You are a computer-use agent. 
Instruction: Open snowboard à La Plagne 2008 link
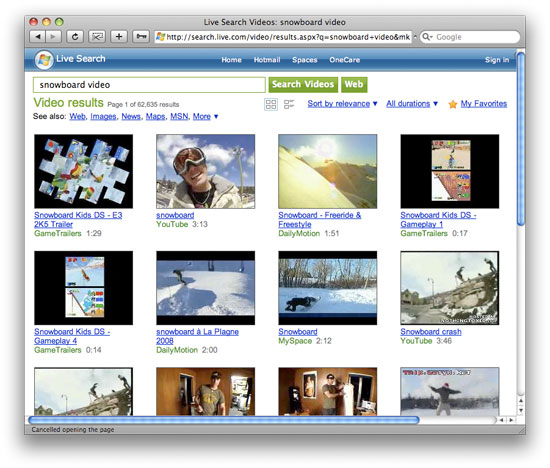[x=197, y=336]
